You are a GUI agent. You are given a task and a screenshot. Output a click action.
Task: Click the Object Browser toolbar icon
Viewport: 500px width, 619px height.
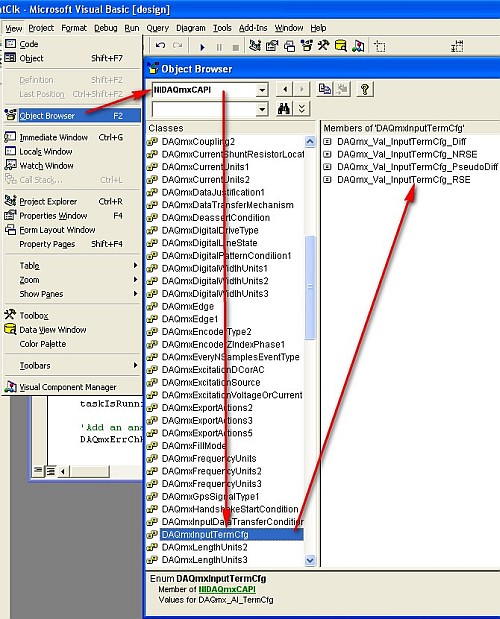coord(307,46)
